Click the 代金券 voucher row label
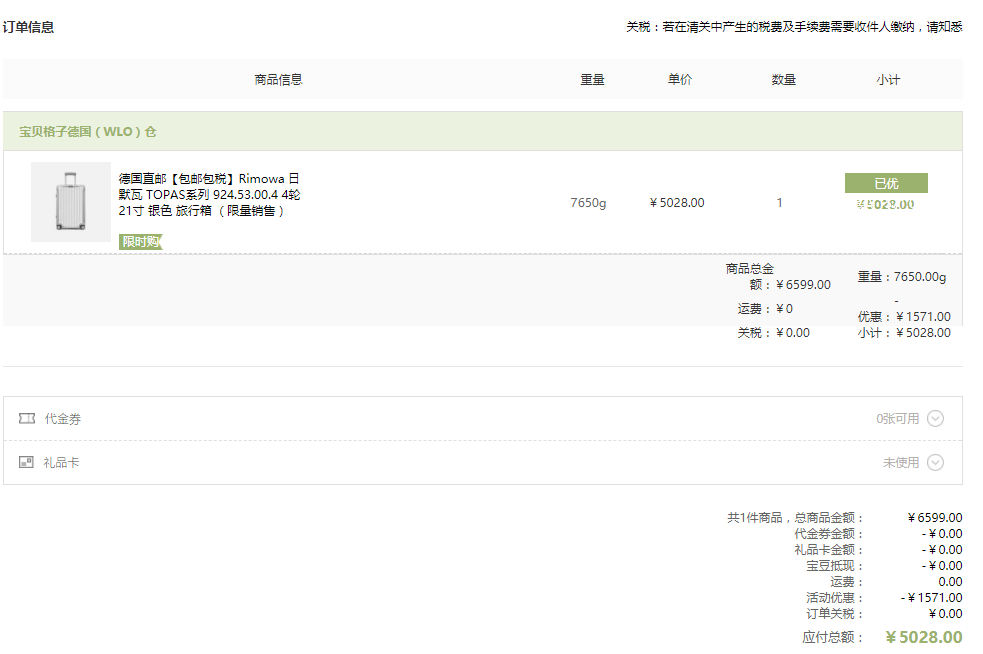Viewport: 983px width, 654px height. [x=63, y=419]
